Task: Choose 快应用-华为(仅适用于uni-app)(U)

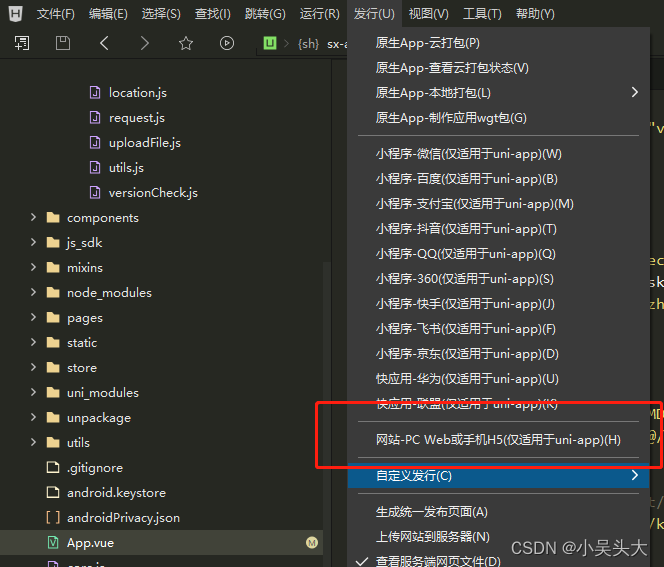Action: pyautogui.click(x=498, y=379)
